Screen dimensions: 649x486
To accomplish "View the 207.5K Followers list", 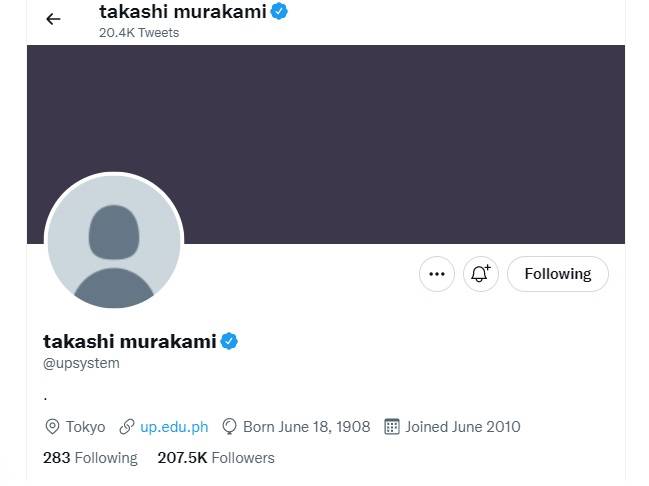I will [216, 458].
